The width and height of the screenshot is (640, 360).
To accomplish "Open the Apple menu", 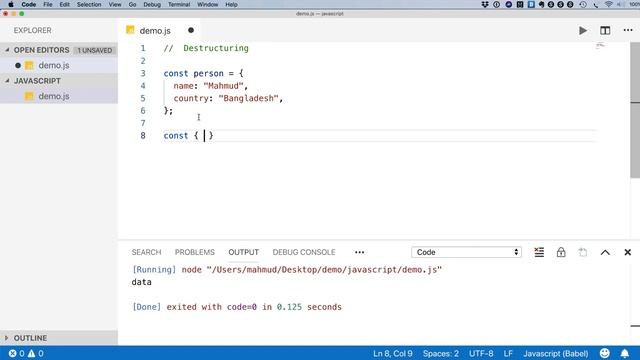I will click(x=11, y=4).
